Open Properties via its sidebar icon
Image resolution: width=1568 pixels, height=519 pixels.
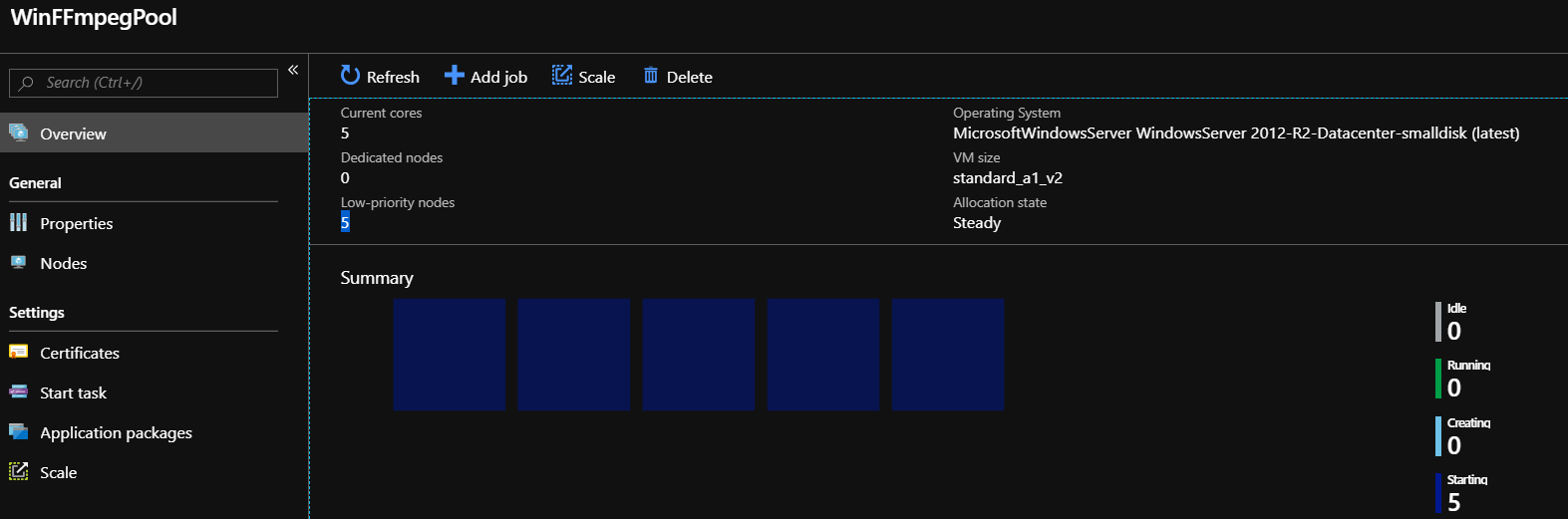pos(18,222)
